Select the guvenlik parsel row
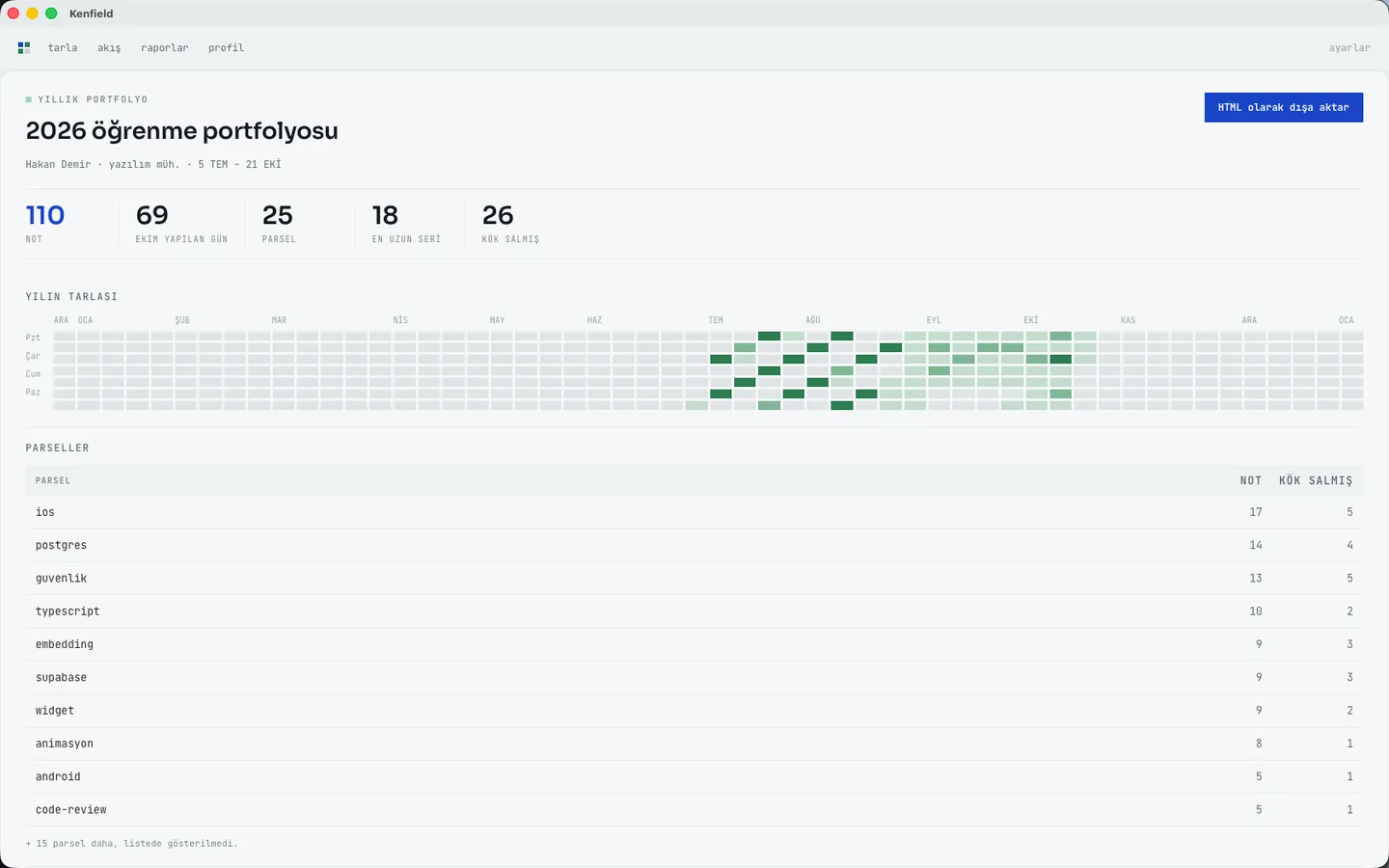Viewport: 1389px width, 868px height. (x=694, y=578)
